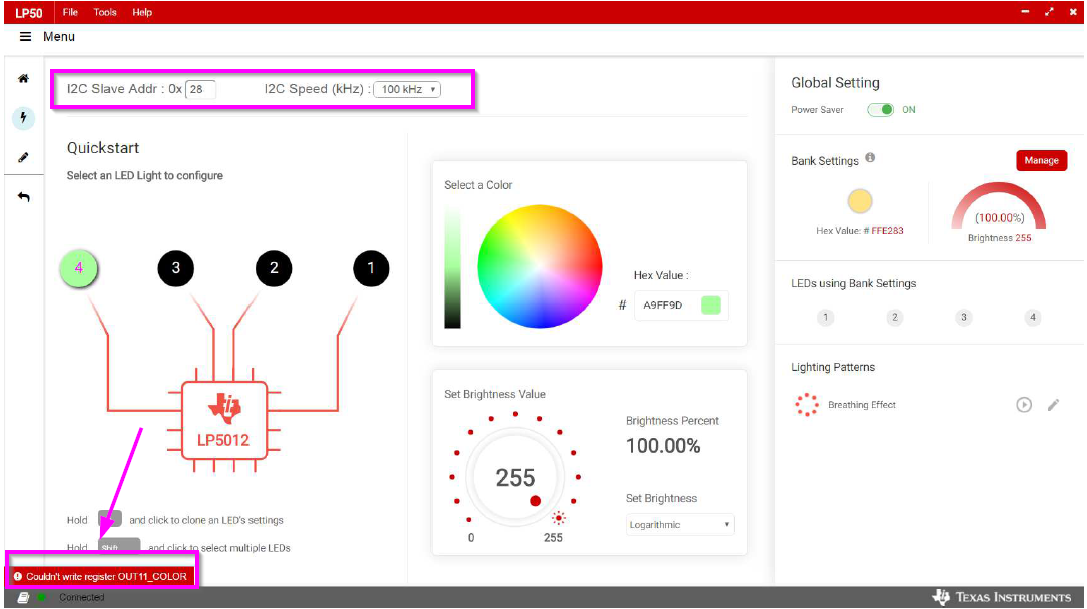
Task: Toggle the Power Saver switch
Action: tap(880, 110)
